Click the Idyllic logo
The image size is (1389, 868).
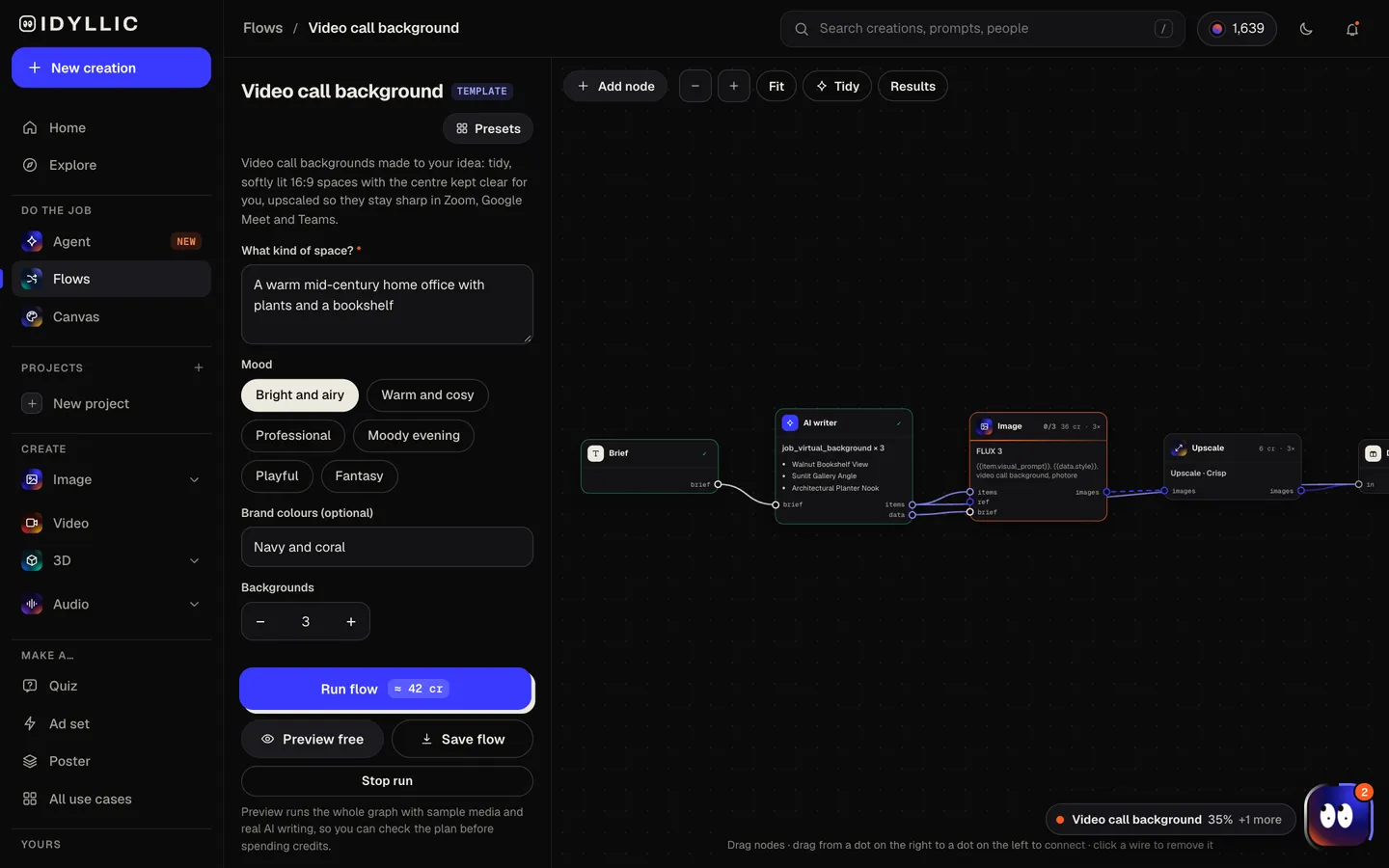[x=79, y=24]
